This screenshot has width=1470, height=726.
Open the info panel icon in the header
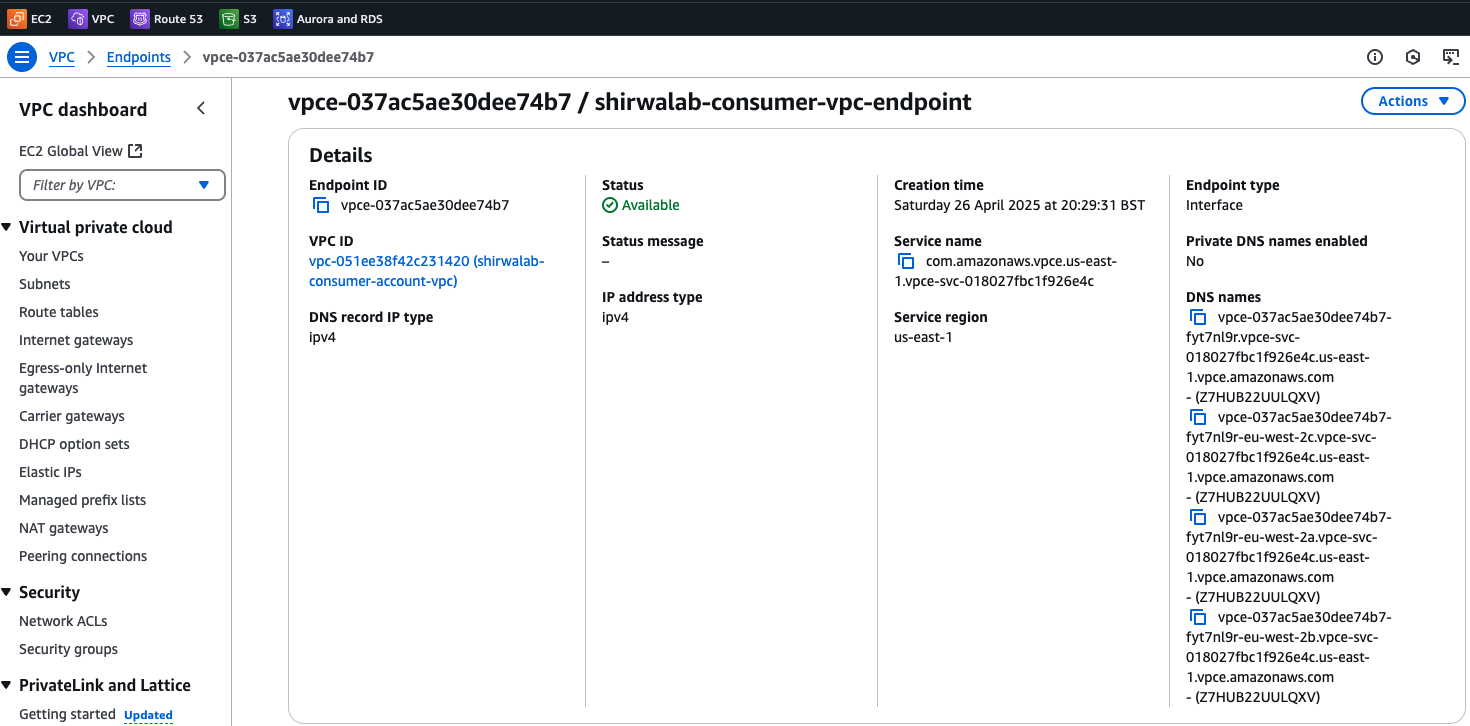pyautogui.click(x=1375, y=57)
